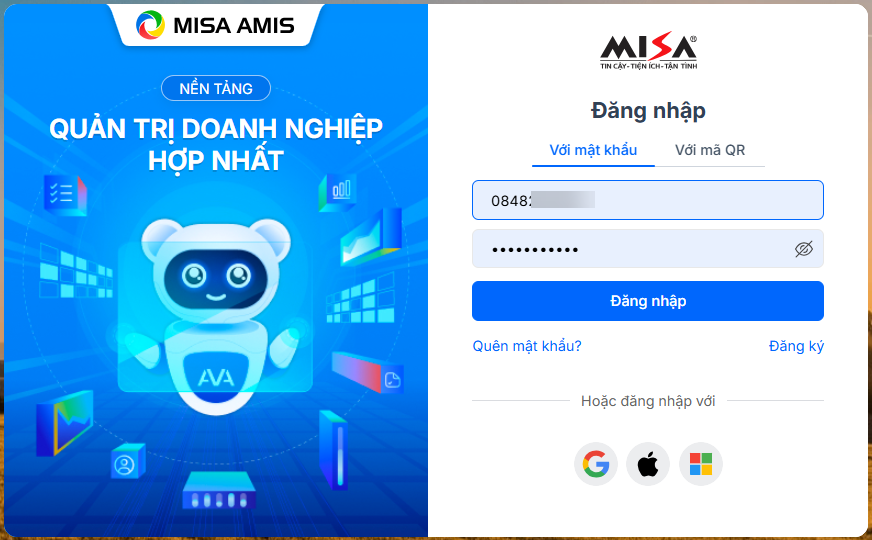Open the Đăng ký registration link

click(x=796, y=346)
